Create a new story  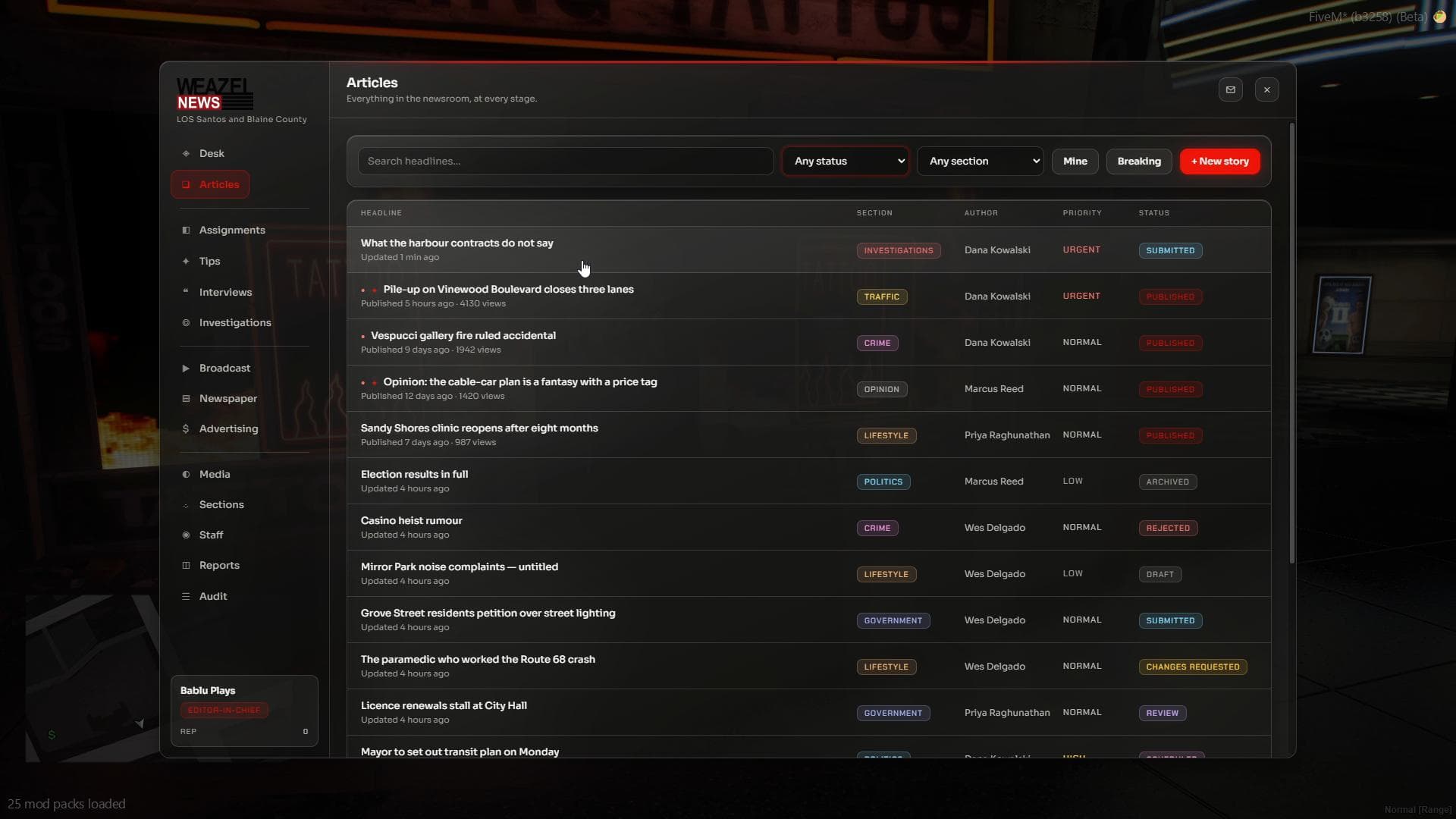[x=1219, y=161]
